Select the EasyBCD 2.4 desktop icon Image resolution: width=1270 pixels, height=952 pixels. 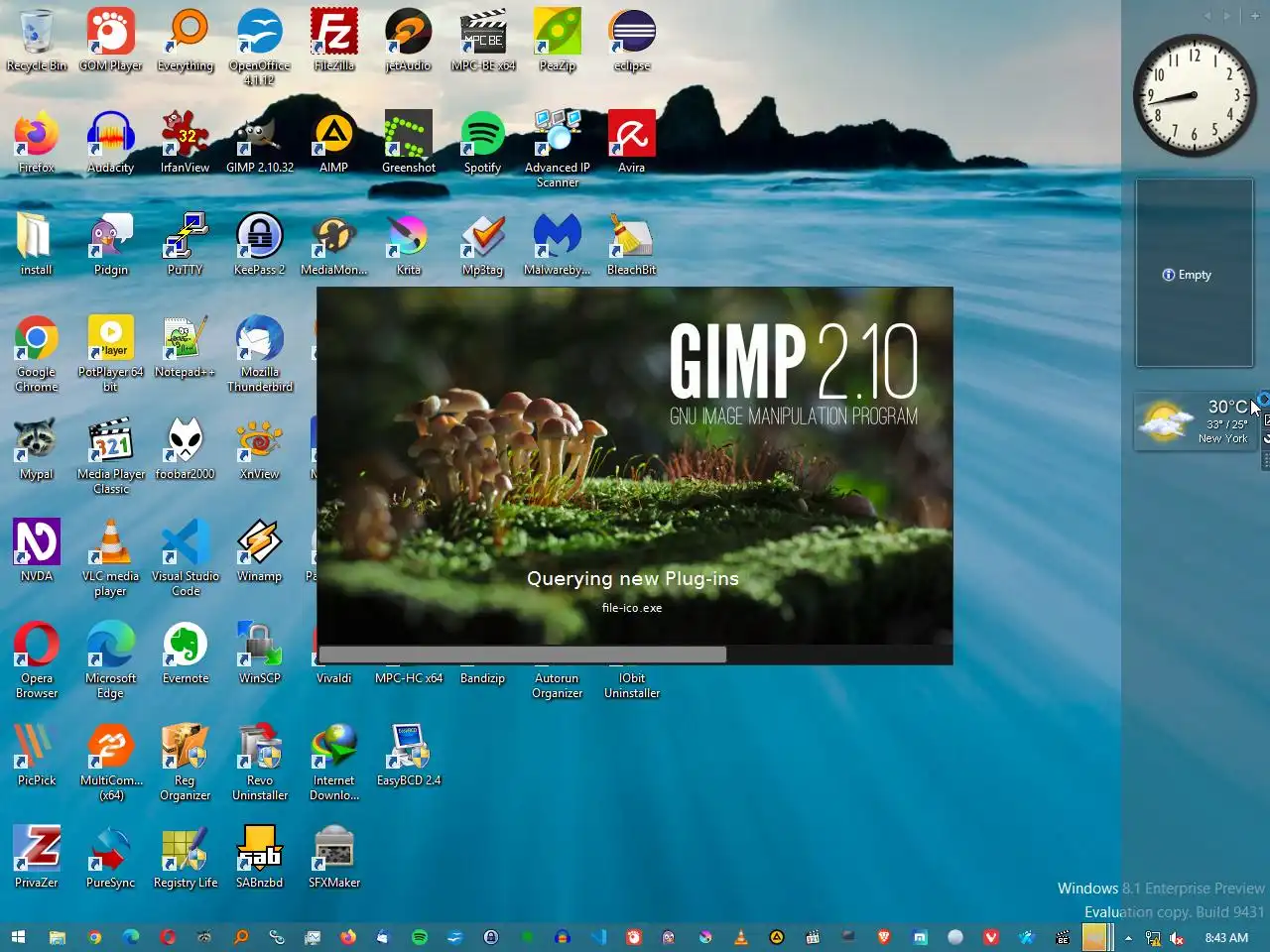(409, 756)
